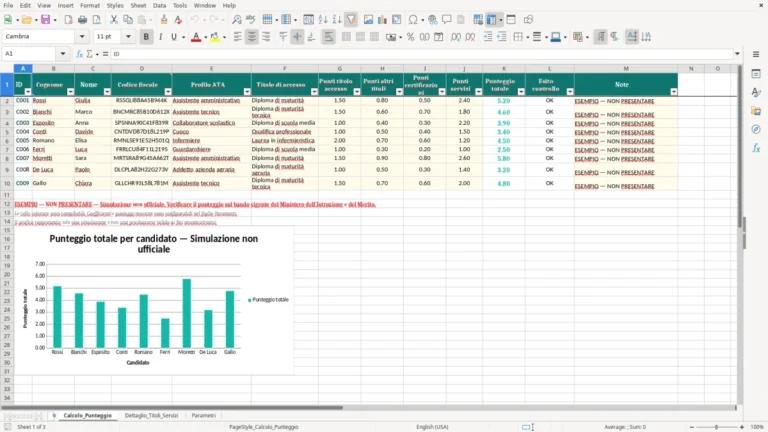This screenshot has height=432, width=768.
Task: Click the Clone Formatting paintbrush icon
Action: 164,20
